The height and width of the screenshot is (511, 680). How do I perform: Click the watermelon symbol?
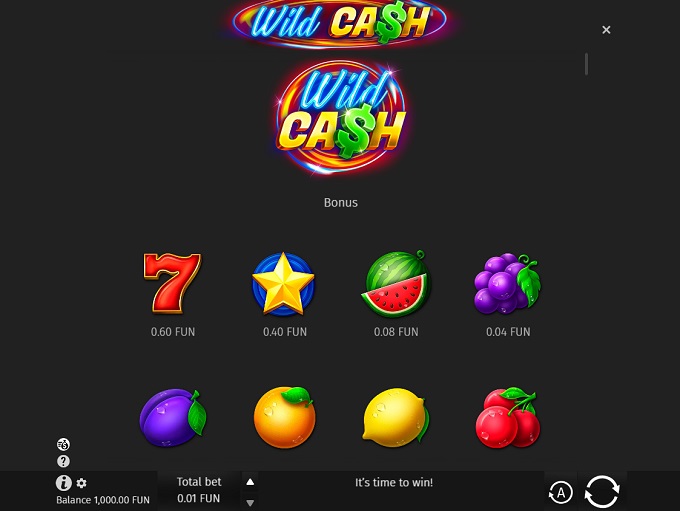click(x=396, y=284)
